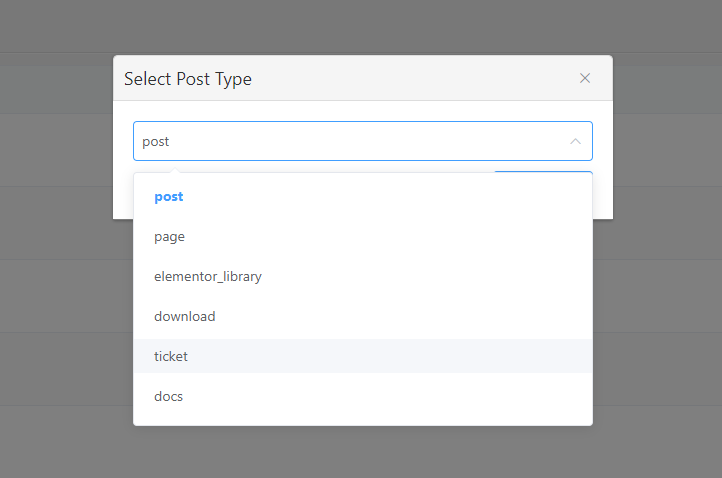Click the small pointer notch above the dropdown list

click(x=174, y=169)
